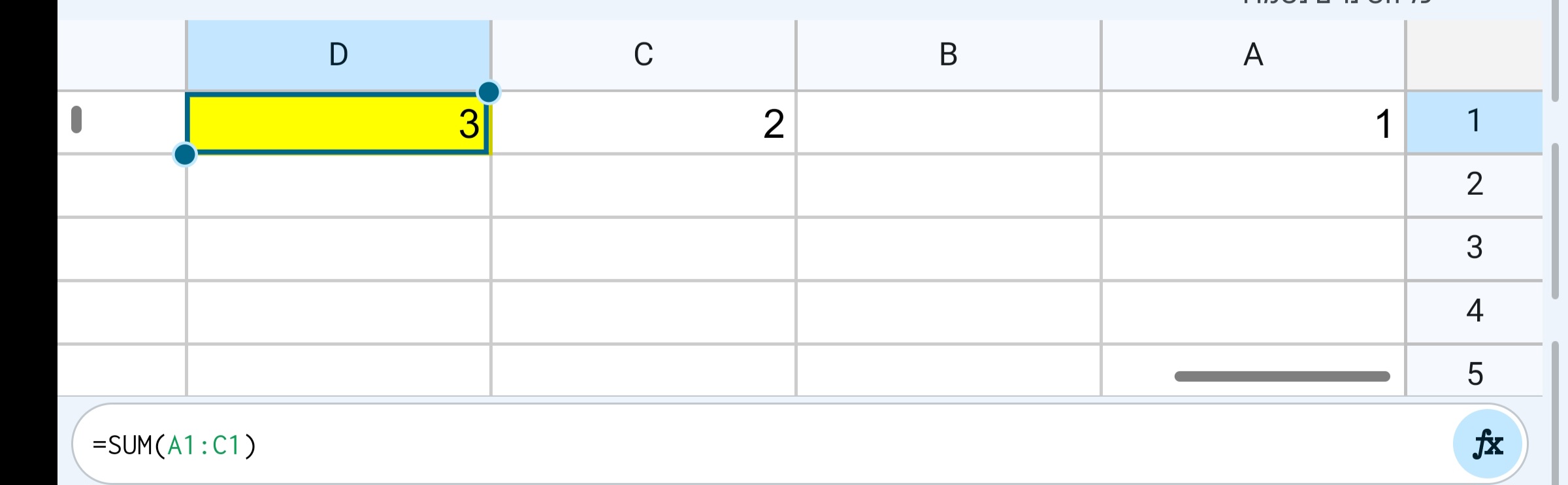1568x485 pixels.
Task: Click the gray pill handle left of row 1
Action: coord(77,118)
